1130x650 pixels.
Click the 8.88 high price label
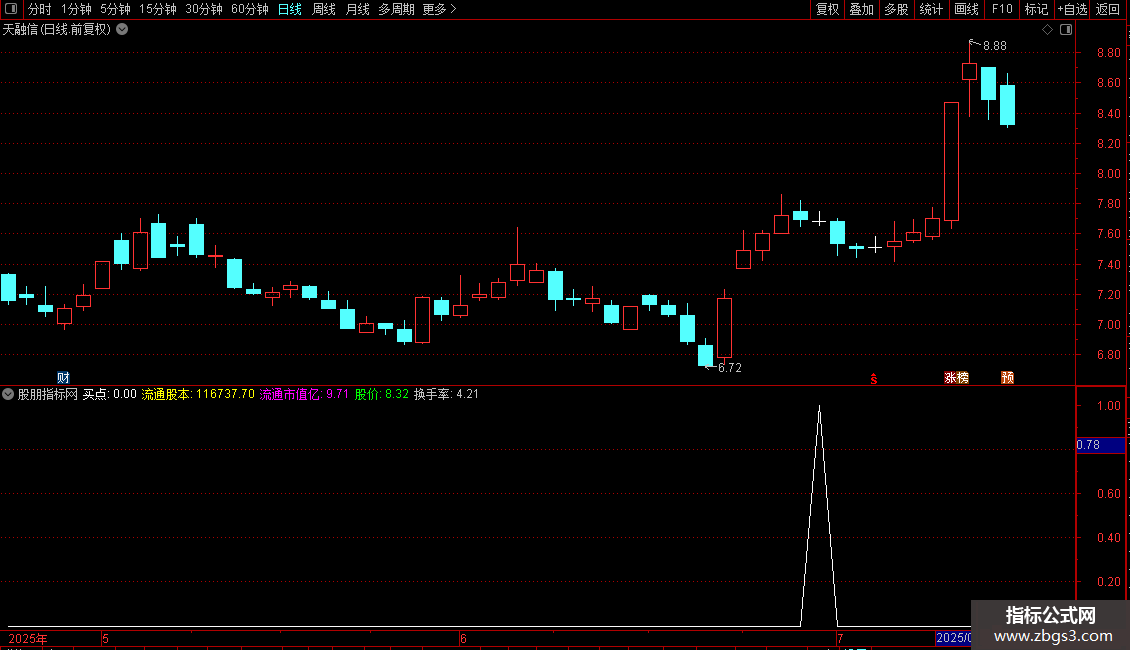995,45
